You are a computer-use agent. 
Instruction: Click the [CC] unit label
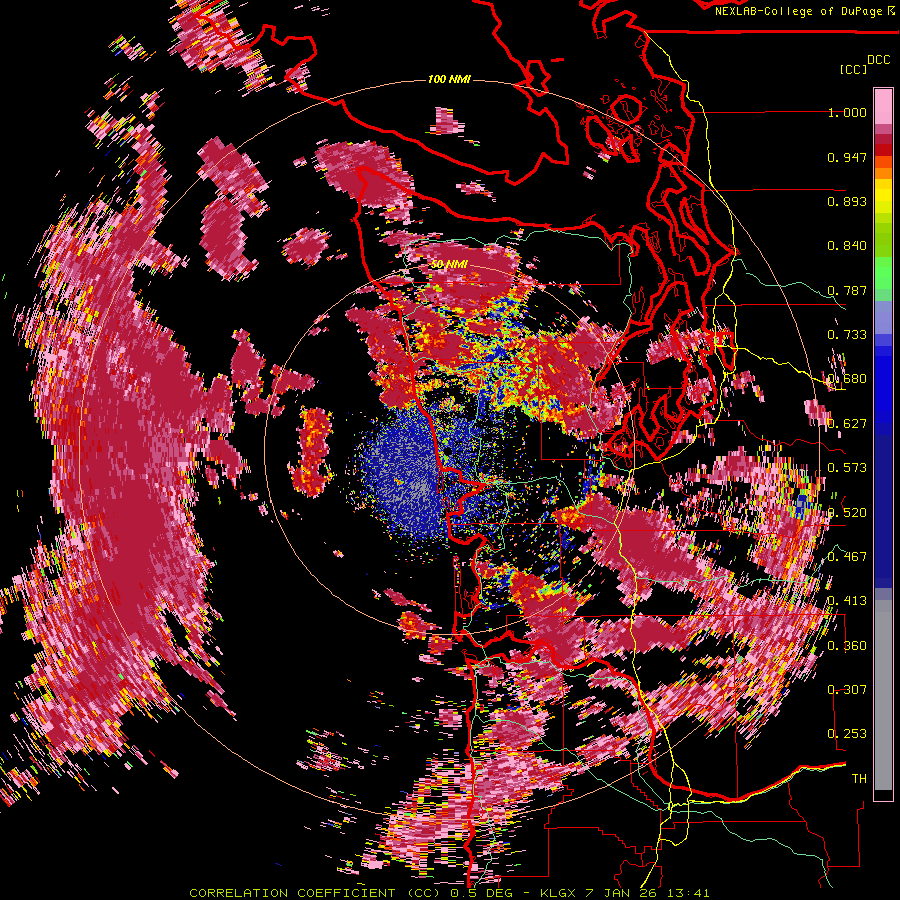point(854,69)
